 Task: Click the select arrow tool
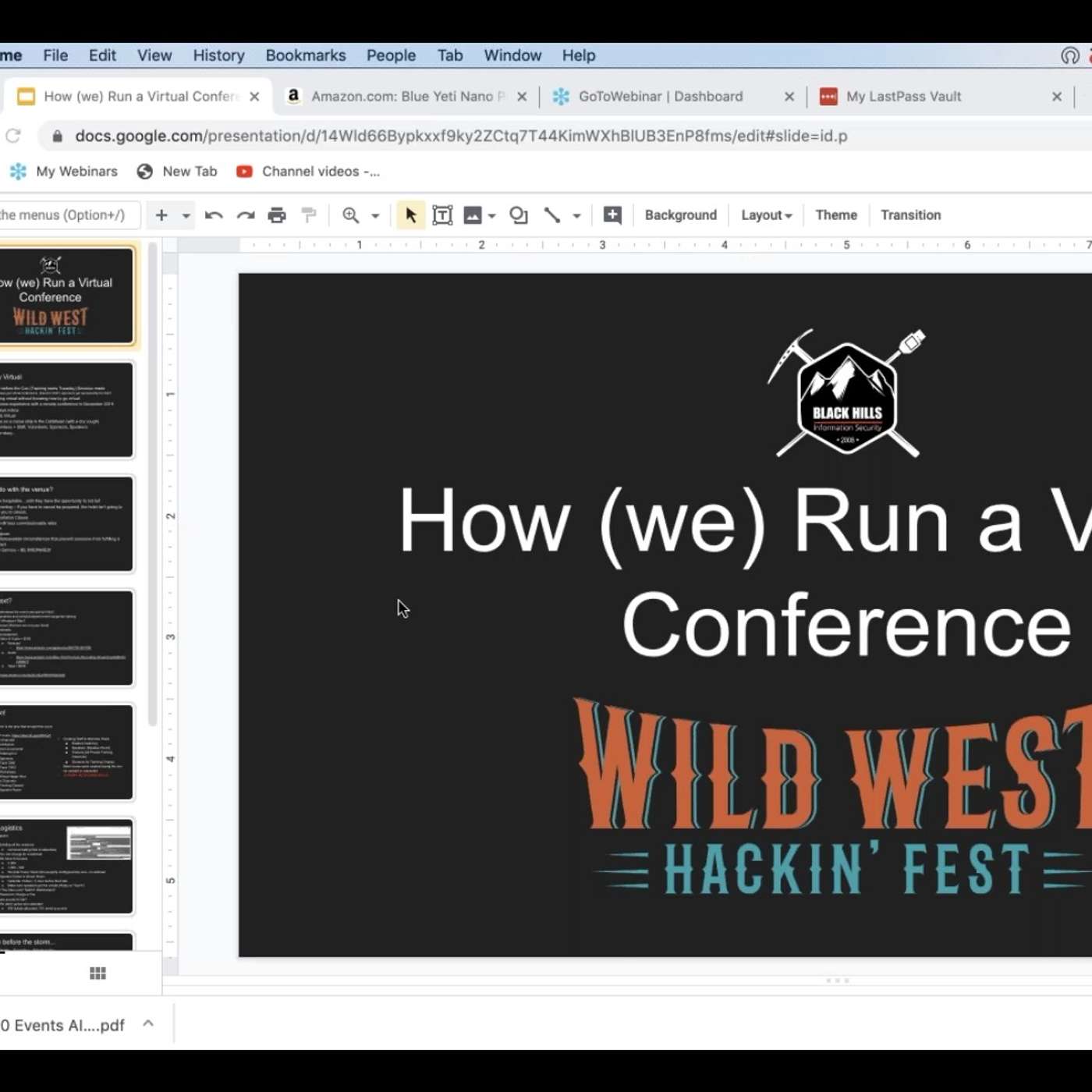(409, 214)
